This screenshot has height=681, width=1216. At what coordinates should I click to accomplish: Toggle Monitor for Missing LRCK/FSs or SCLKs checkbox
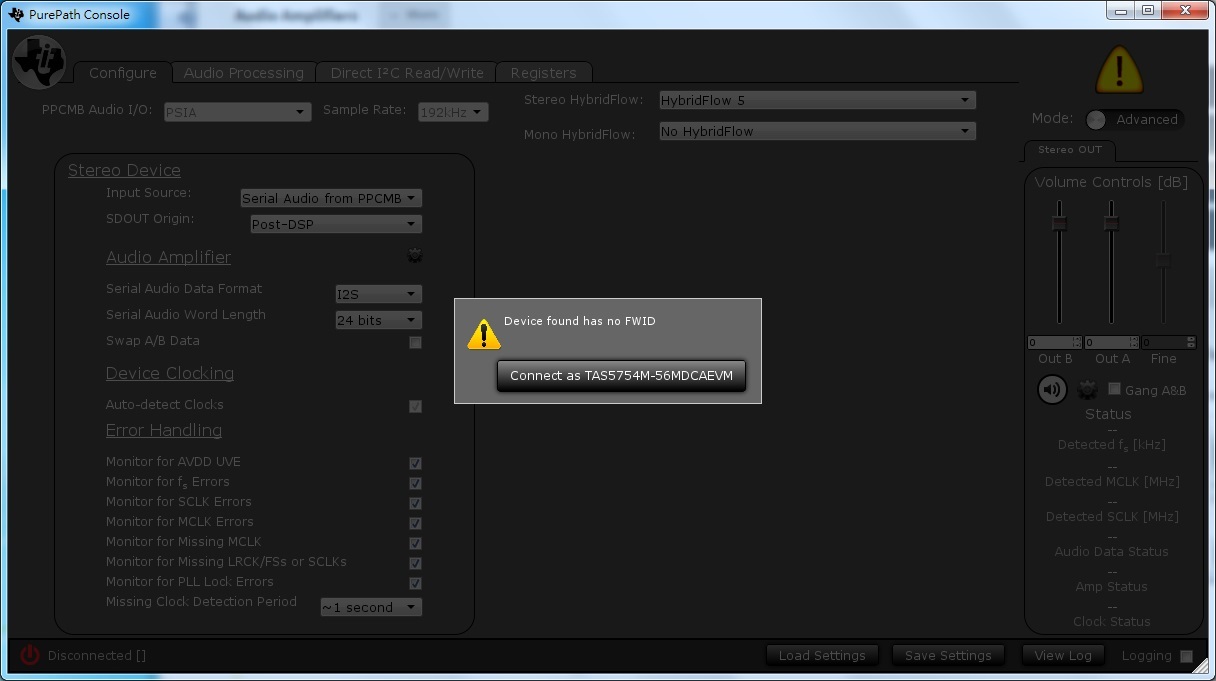[415, 563]
